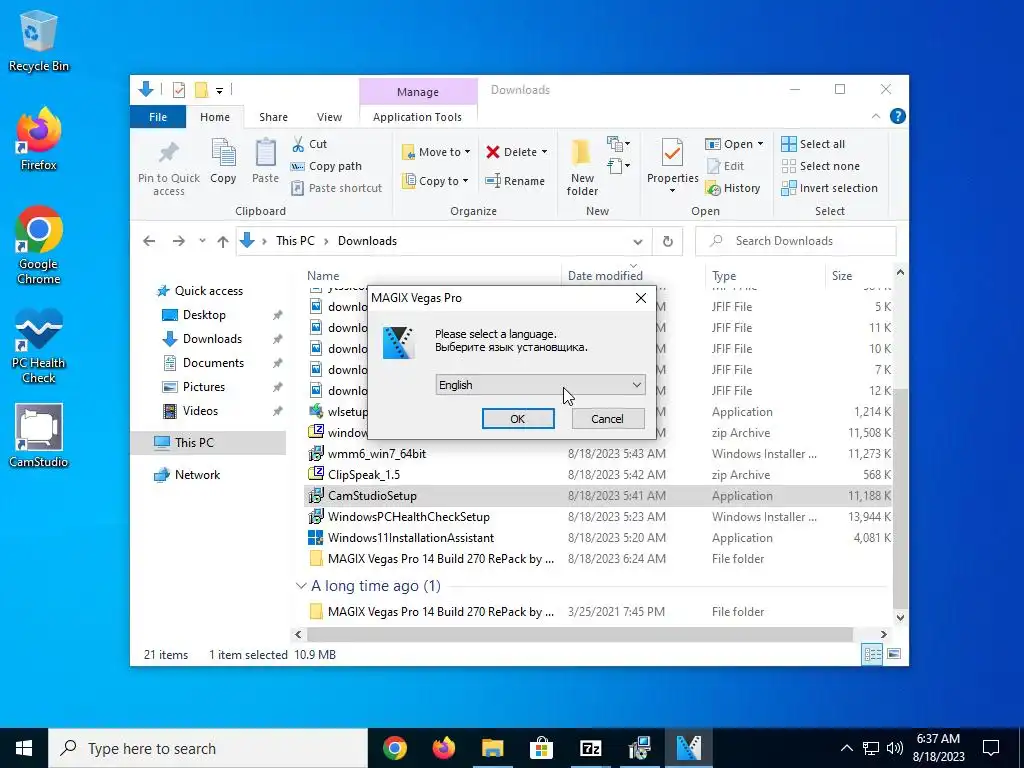The height and width of the screenshot is (768, 1024).
Task: Go back with the navigation arrow
Action: pos(149,241)
